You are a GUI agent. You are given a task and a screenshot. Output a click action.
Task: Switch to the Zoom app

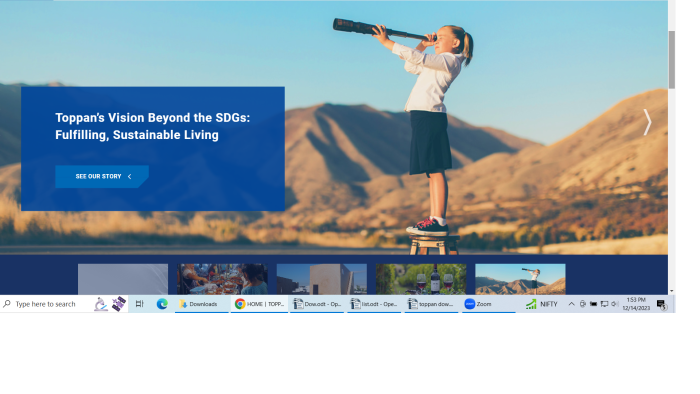click(x=488, y=304)
